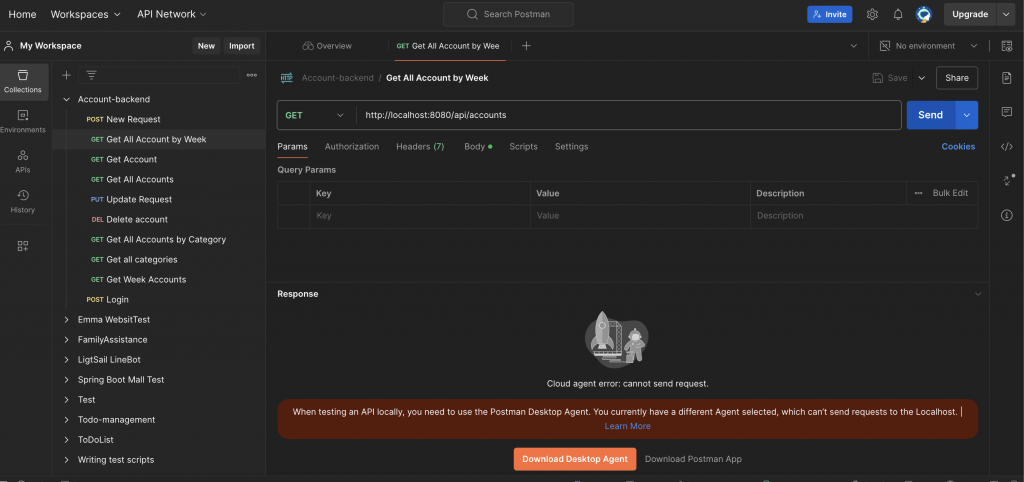Open the Upgrade dropdown arrow

(x=1005, y=14)
